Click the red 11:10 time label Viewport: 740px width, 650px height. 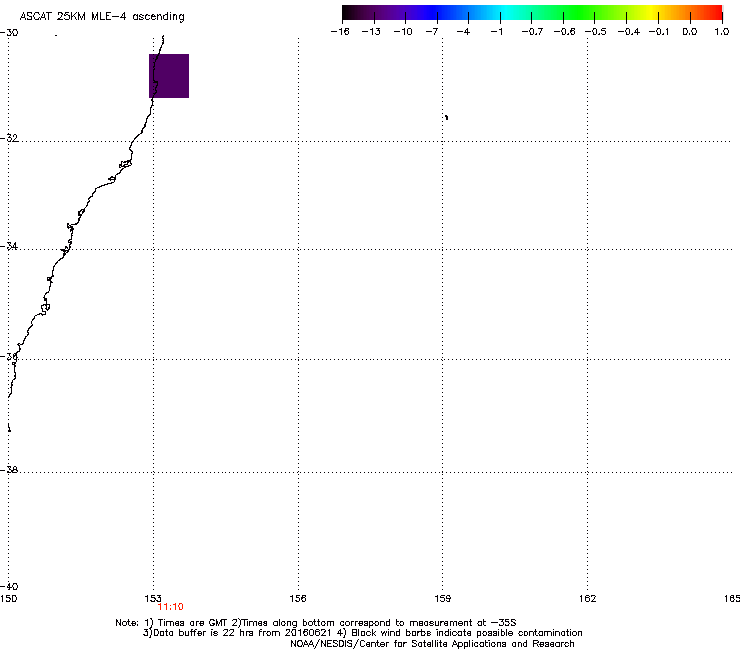pos(170,607)
